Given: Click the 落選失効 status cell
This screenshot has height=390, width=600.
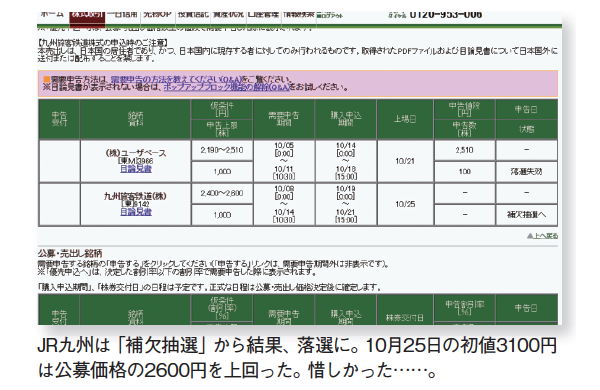Looking at the screenshot, I should coord(526,172).
